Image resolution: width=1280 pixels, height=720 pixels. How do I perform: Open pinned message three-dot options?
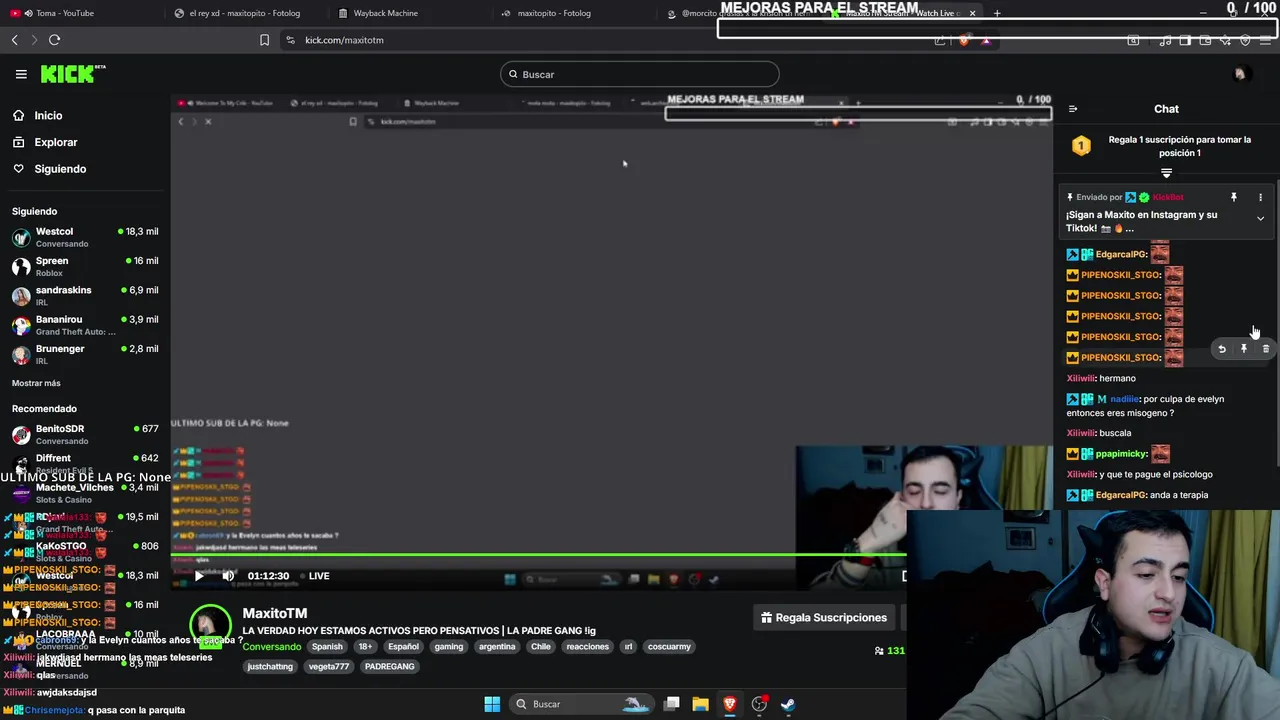tap(1260, 197)
